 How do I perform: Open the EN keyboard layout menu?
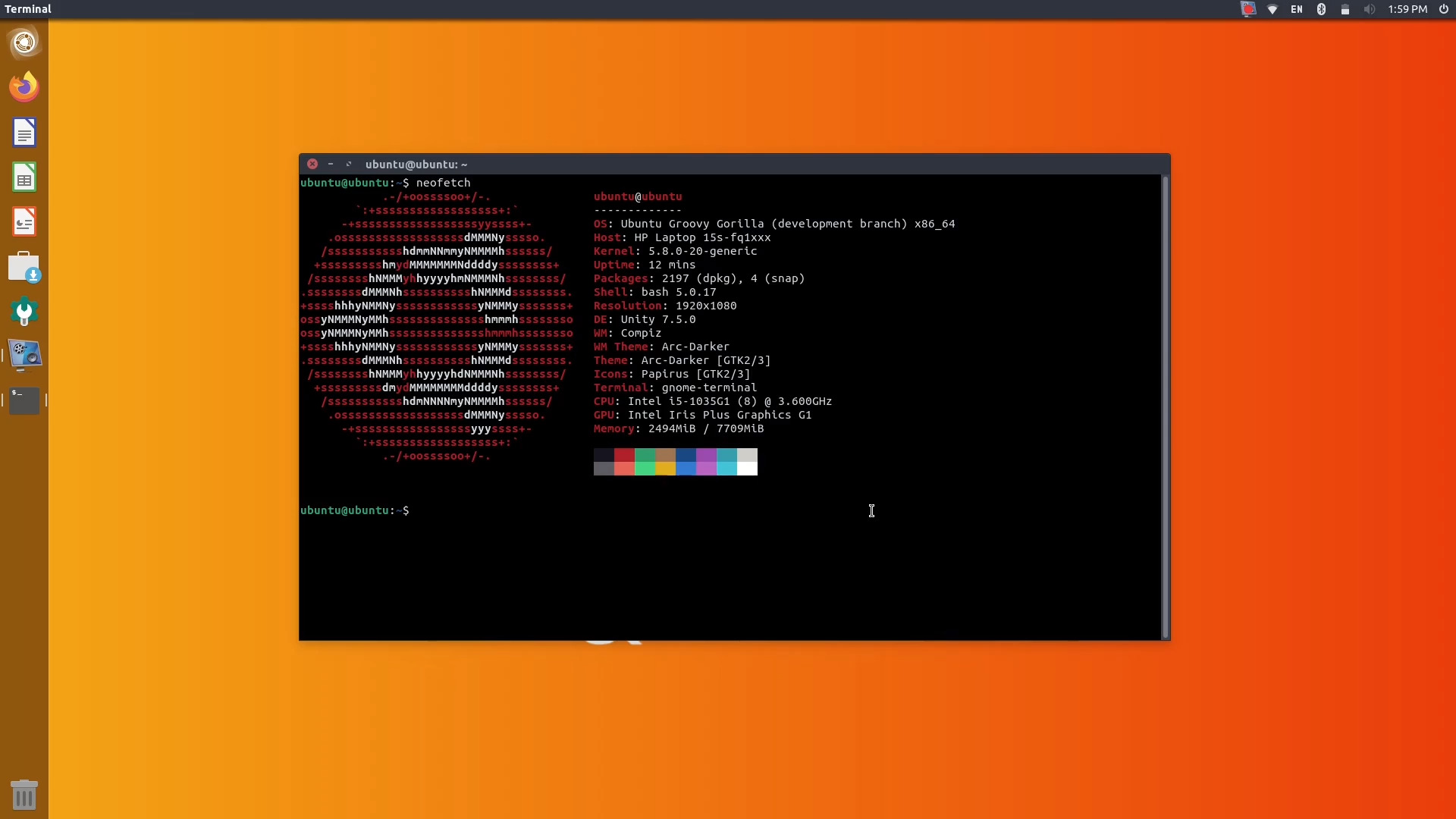click(1297, 9)
